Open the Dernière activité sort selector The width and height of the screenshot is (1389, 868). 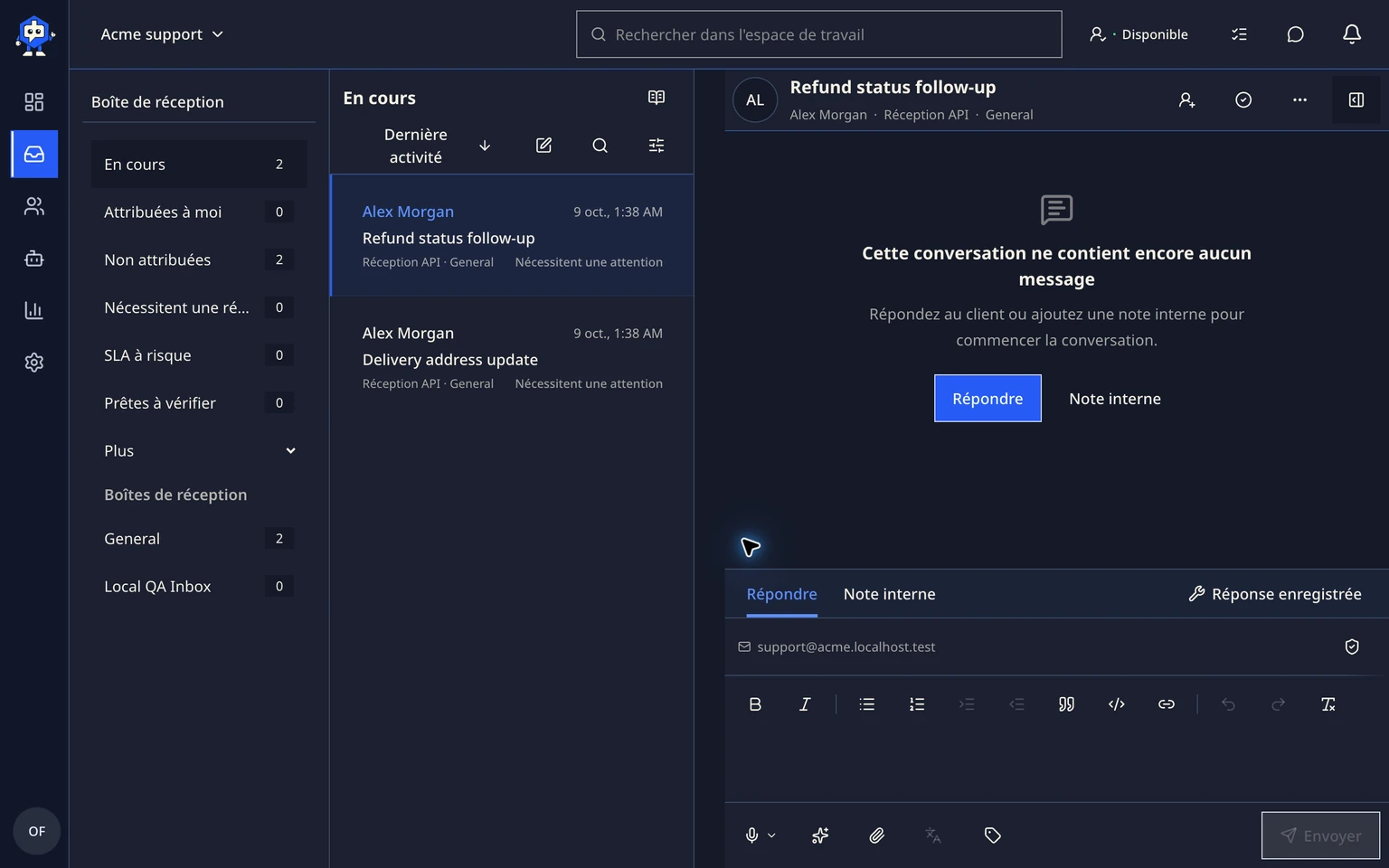coord(416,146)
